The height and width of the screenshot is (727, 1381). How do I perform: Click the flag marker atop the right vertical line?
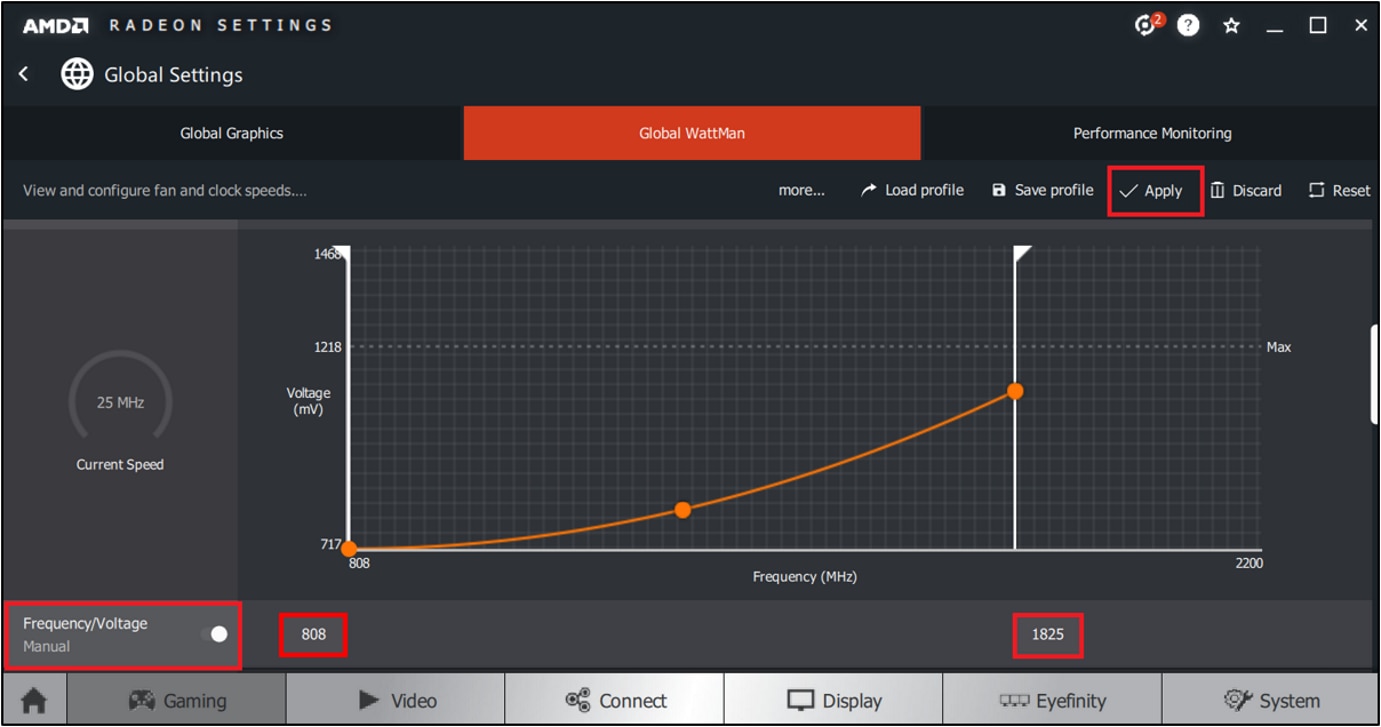pyautogui.click(x=1022, y=254)
